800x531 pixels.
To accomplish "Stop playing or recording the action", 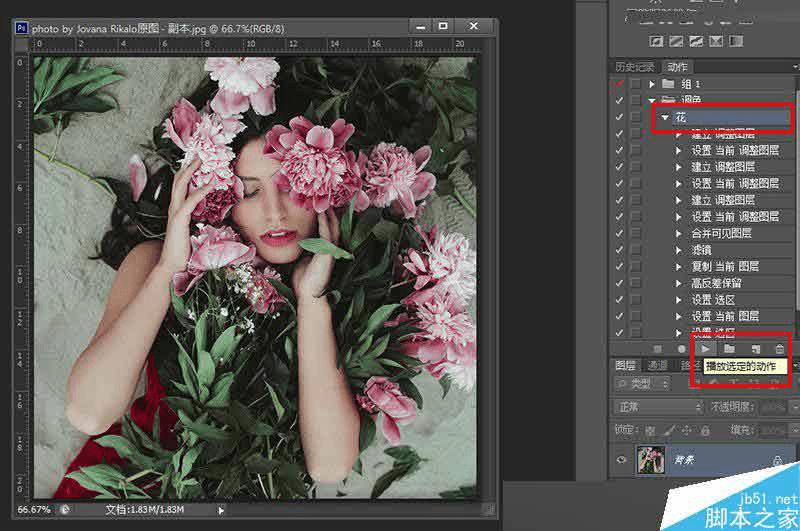I will point(656,348).
